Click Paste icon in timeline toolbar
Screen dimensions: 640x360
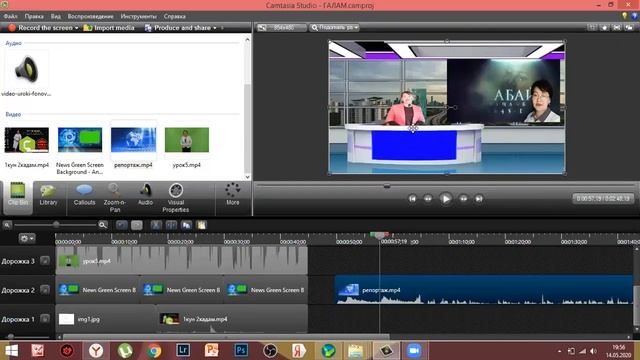[202, 225]
